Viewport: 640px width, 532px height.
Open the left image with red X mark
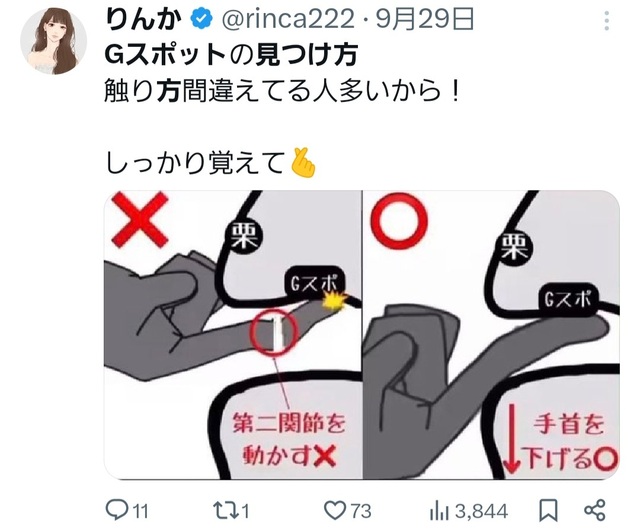[233, 335]
